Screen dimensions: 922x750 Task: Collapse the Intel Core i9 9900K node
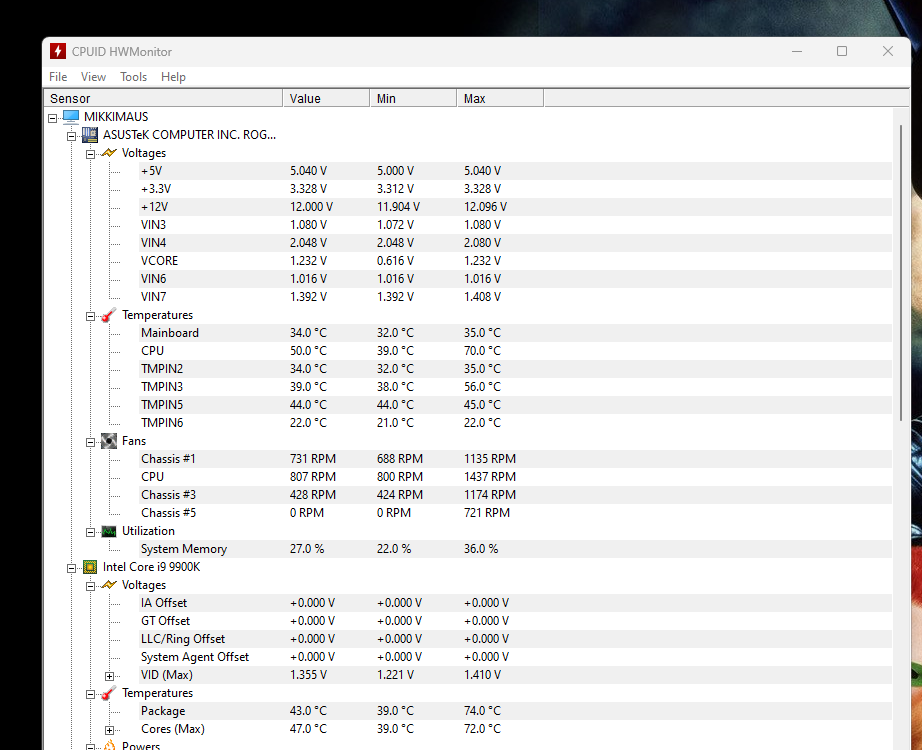click(71, 568)
